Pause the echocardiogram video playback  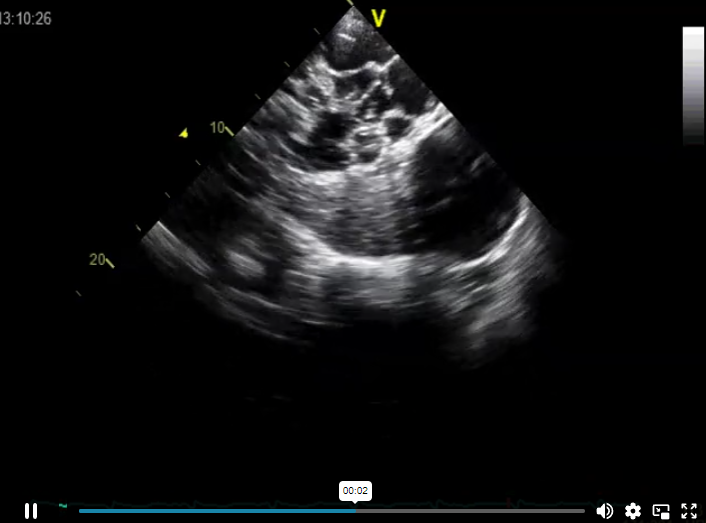31,511
